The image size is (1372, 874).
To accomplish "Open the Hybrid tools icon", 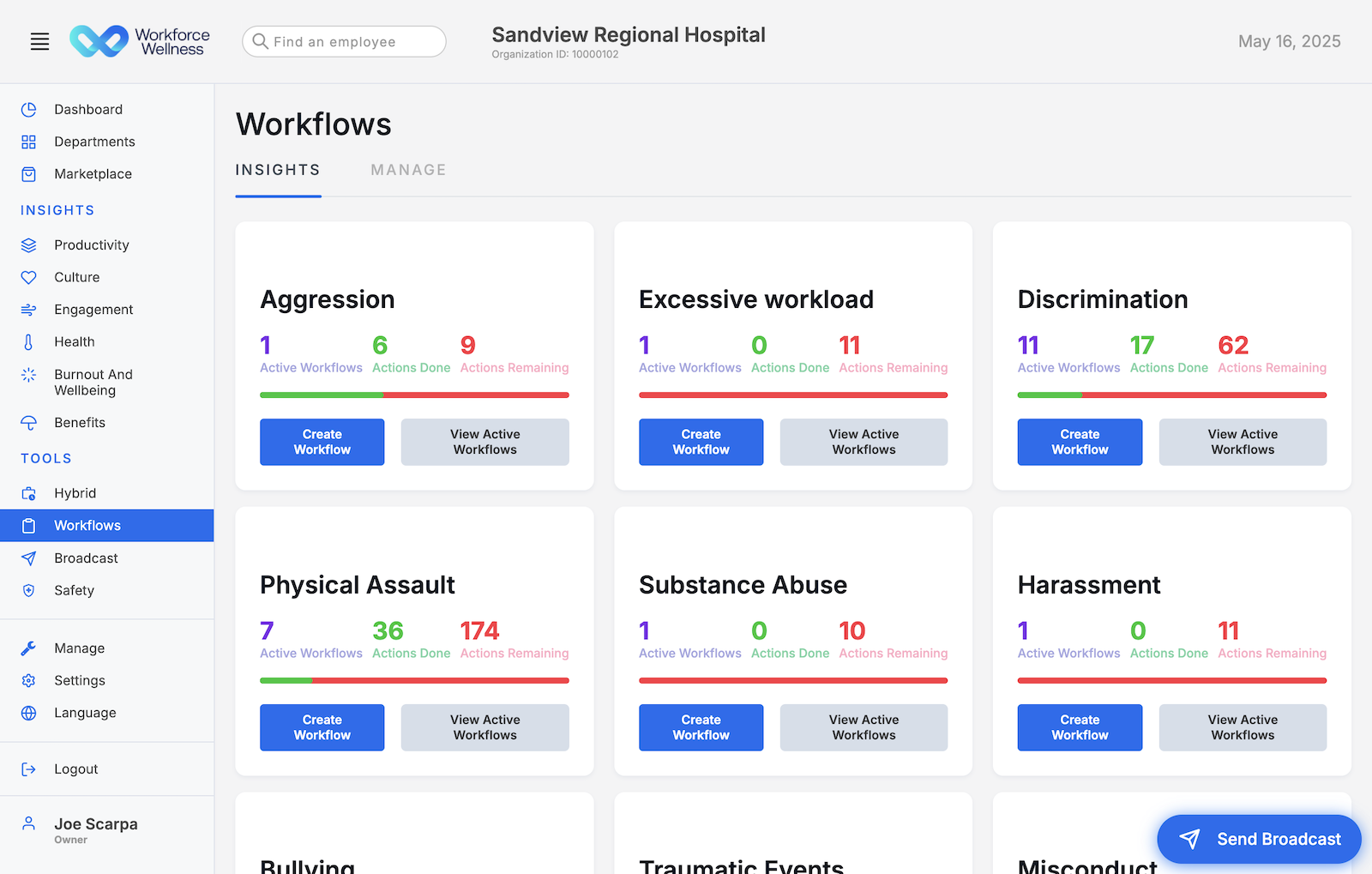I will [x=28, y=492].
